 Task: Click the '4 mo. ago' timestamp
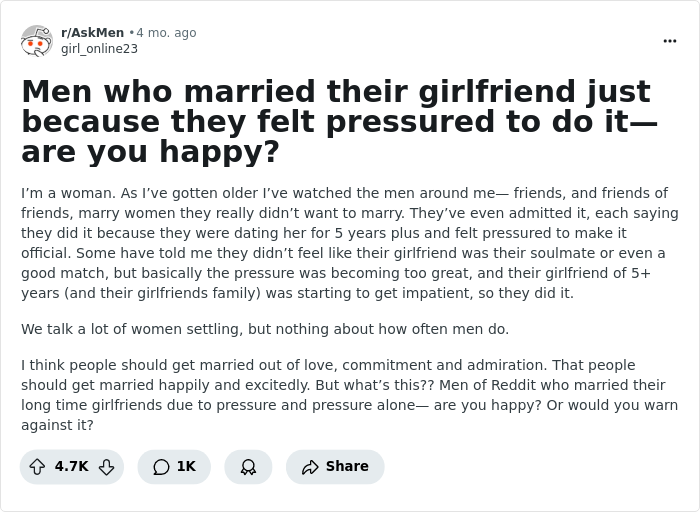tap(167, 33)
